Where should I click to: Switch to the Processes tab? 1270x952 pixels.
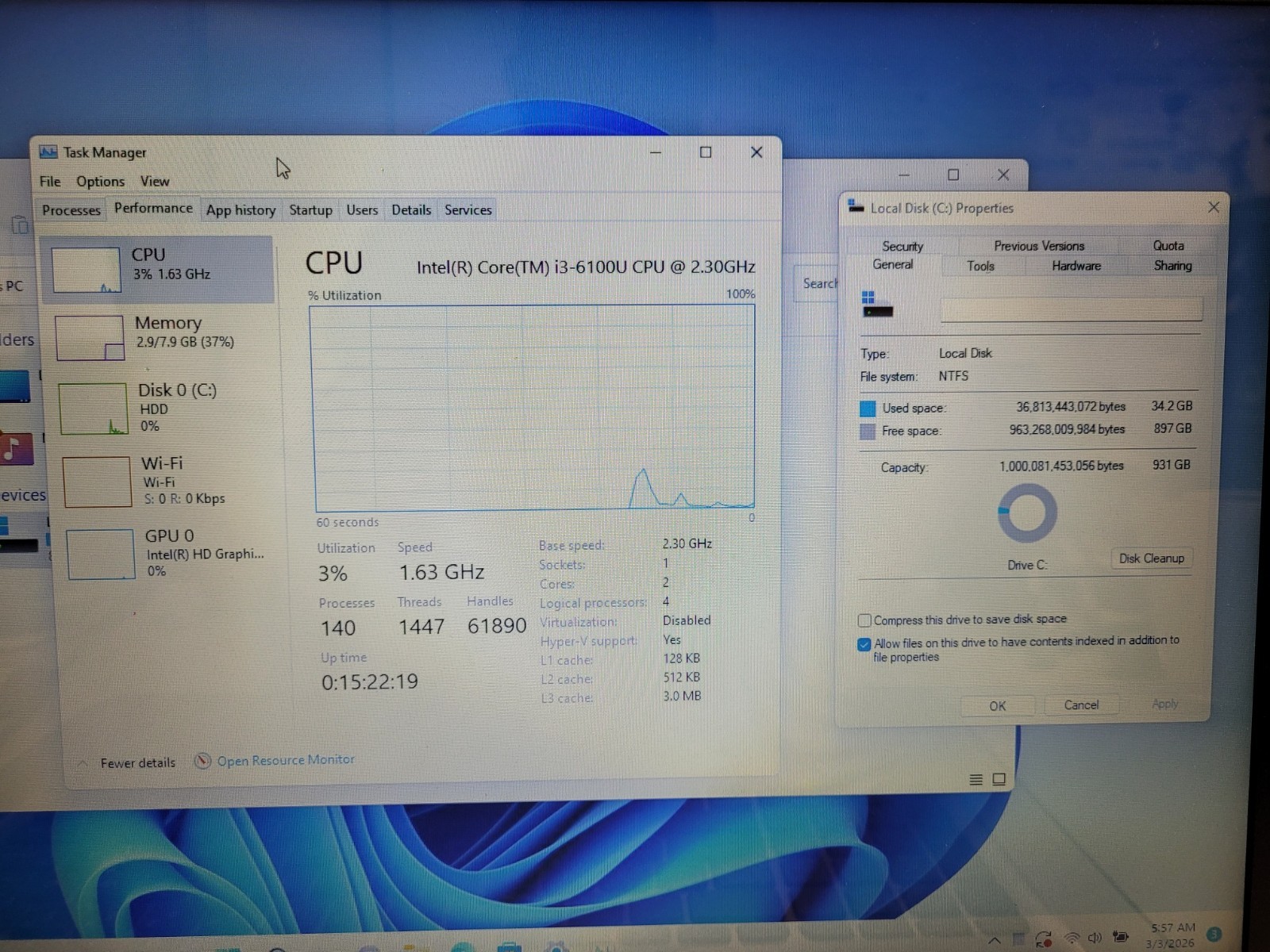coord(71,210)
